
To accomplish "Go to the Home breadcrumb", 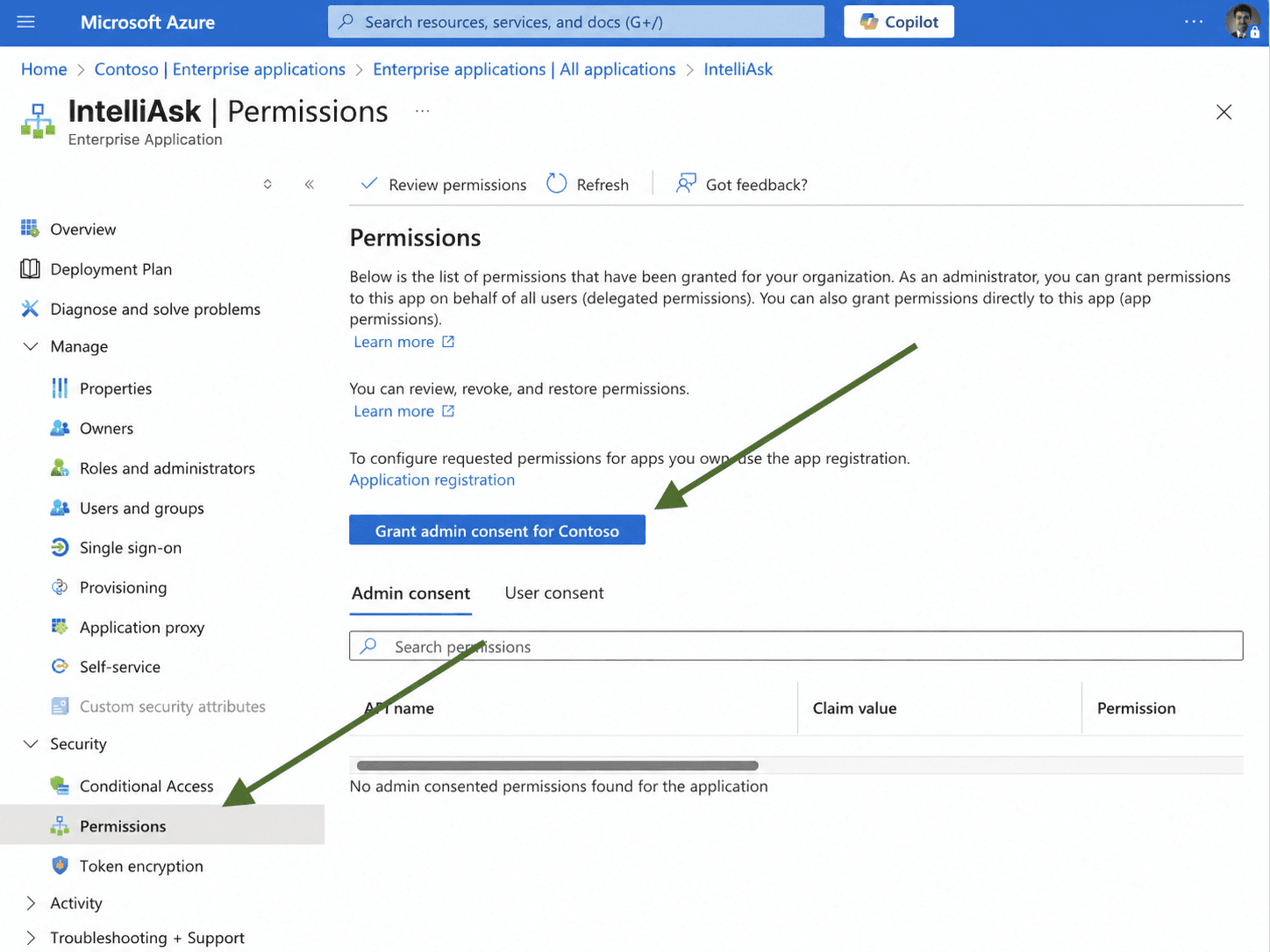I will (x=44, y=69).
